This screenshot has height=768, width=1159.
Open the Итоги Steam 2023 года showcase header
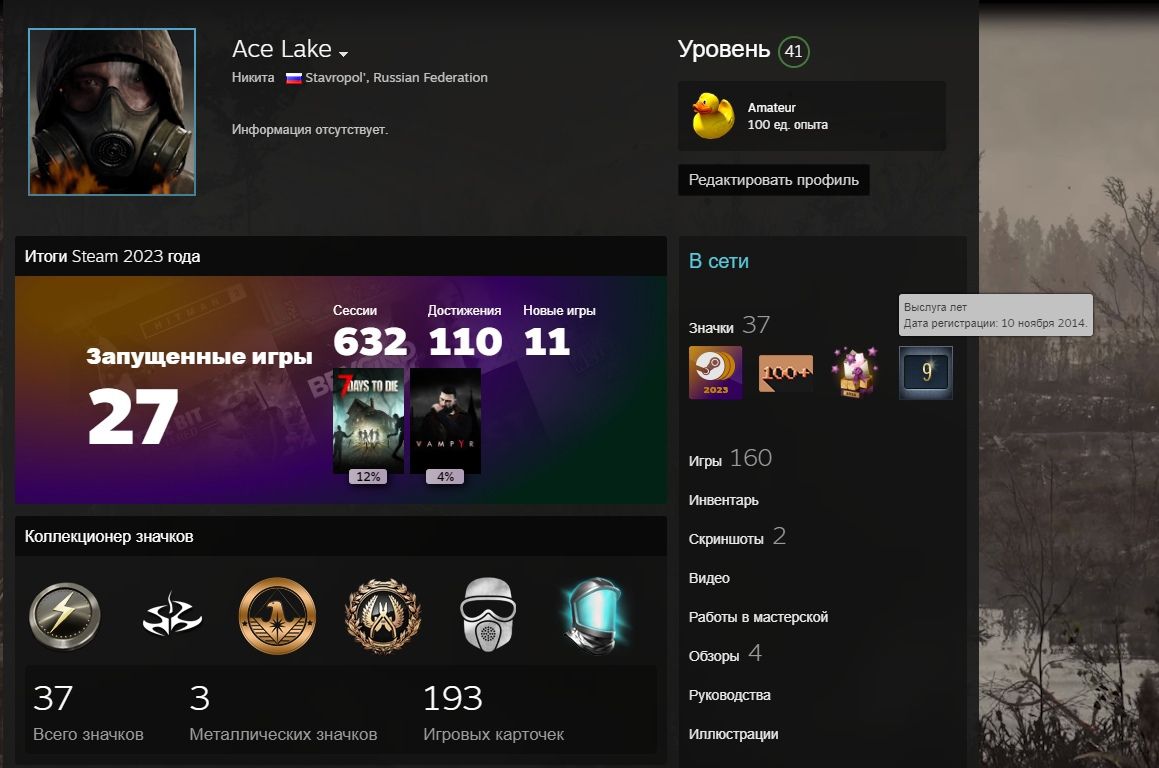pyautogui.click(x=341, y=256)
